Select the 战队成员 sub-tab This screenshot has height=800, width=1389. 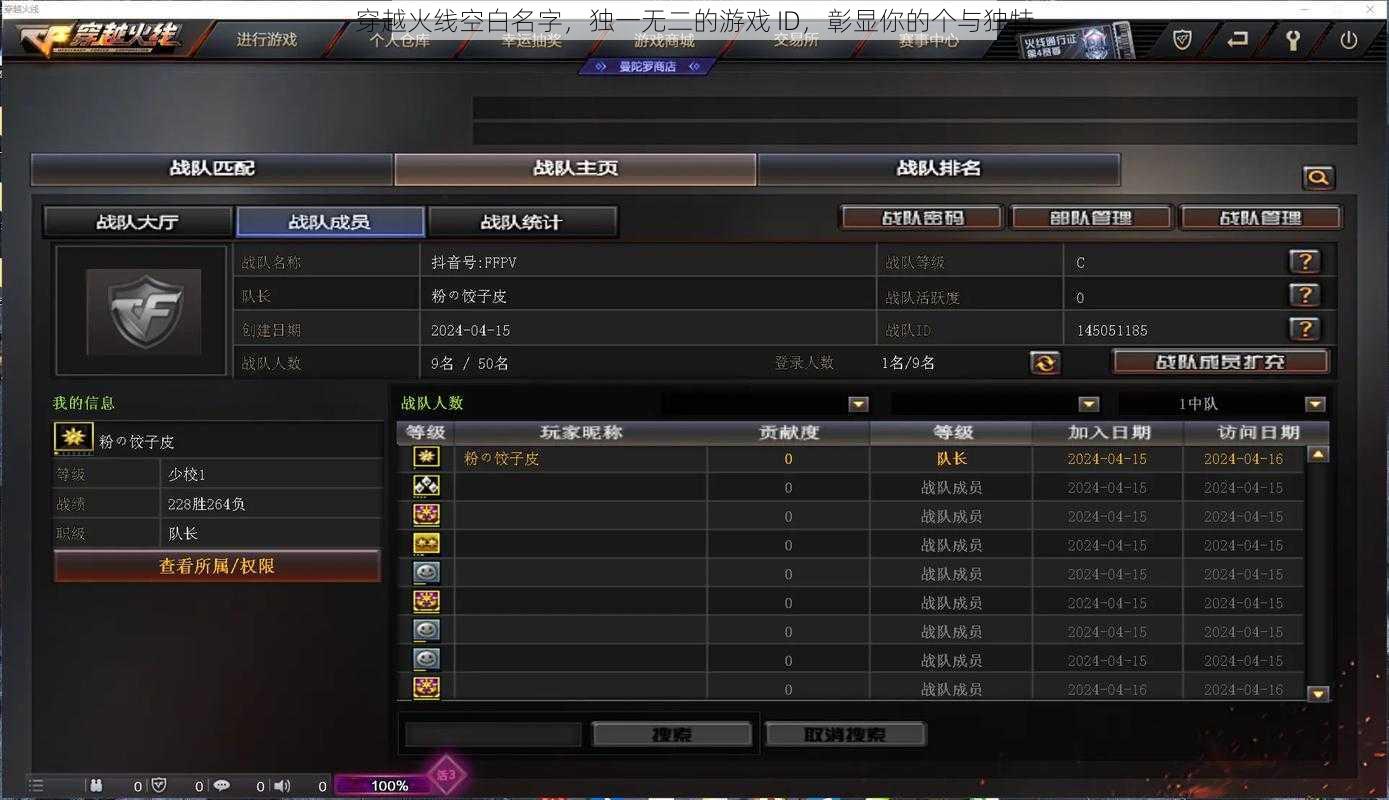330,221
